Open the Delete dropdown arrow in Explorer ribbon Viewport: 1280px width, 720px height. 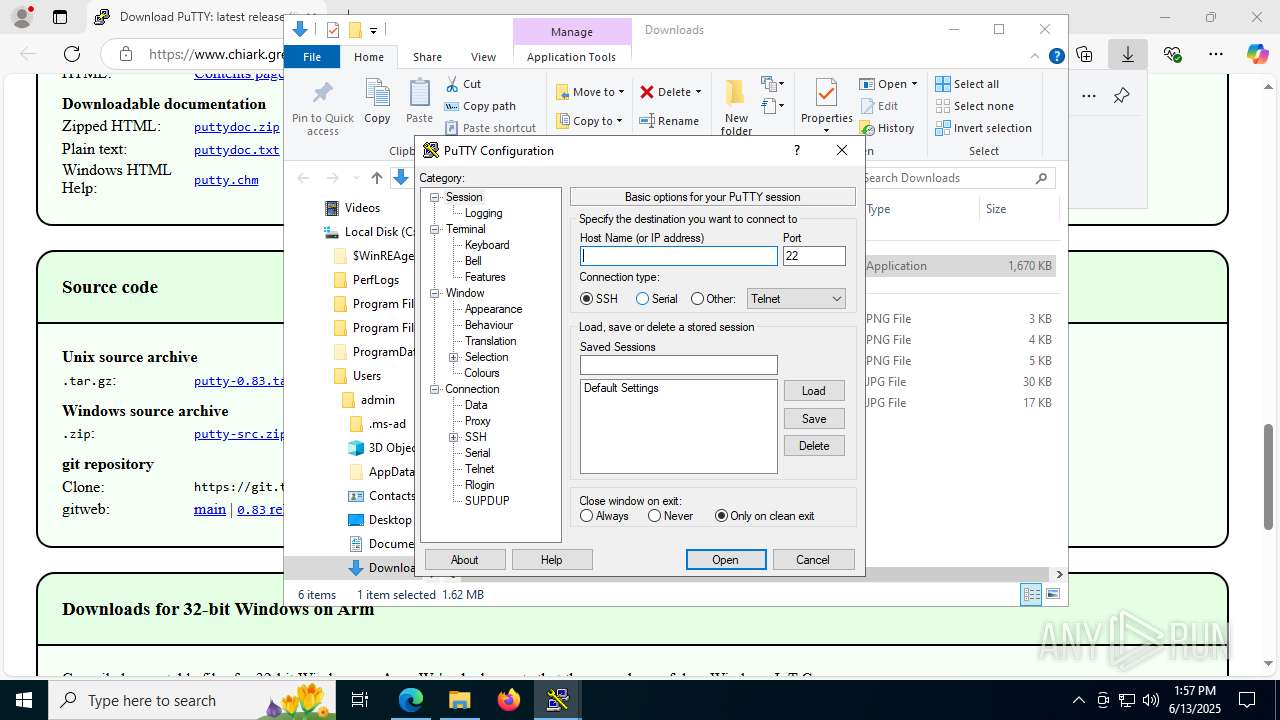pos(698,92)
